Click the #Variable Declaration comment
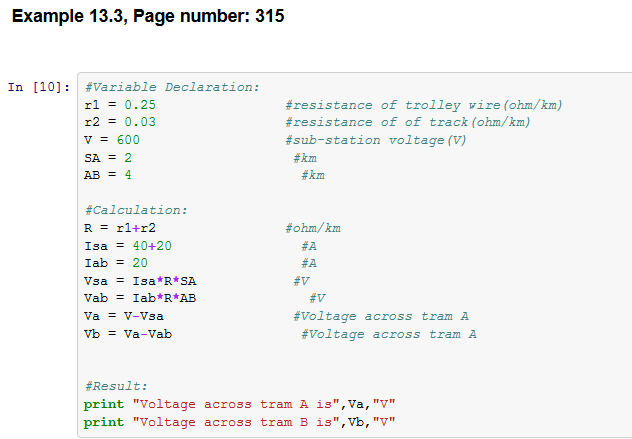The height and width of the screenshot is (439, 632). click(172, 87)
